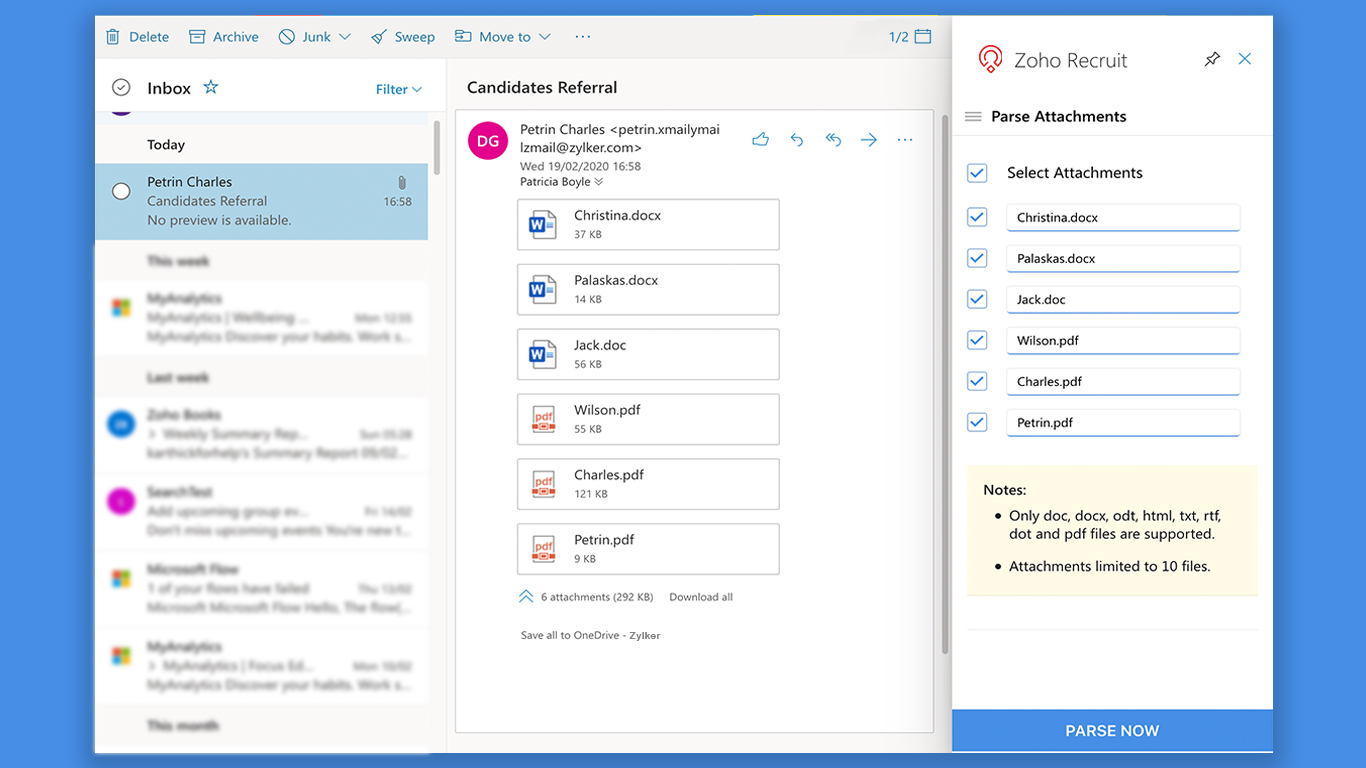Expand the Patricia Boyle recipients list
1366x768 pixels.
[x=599, y=182]
